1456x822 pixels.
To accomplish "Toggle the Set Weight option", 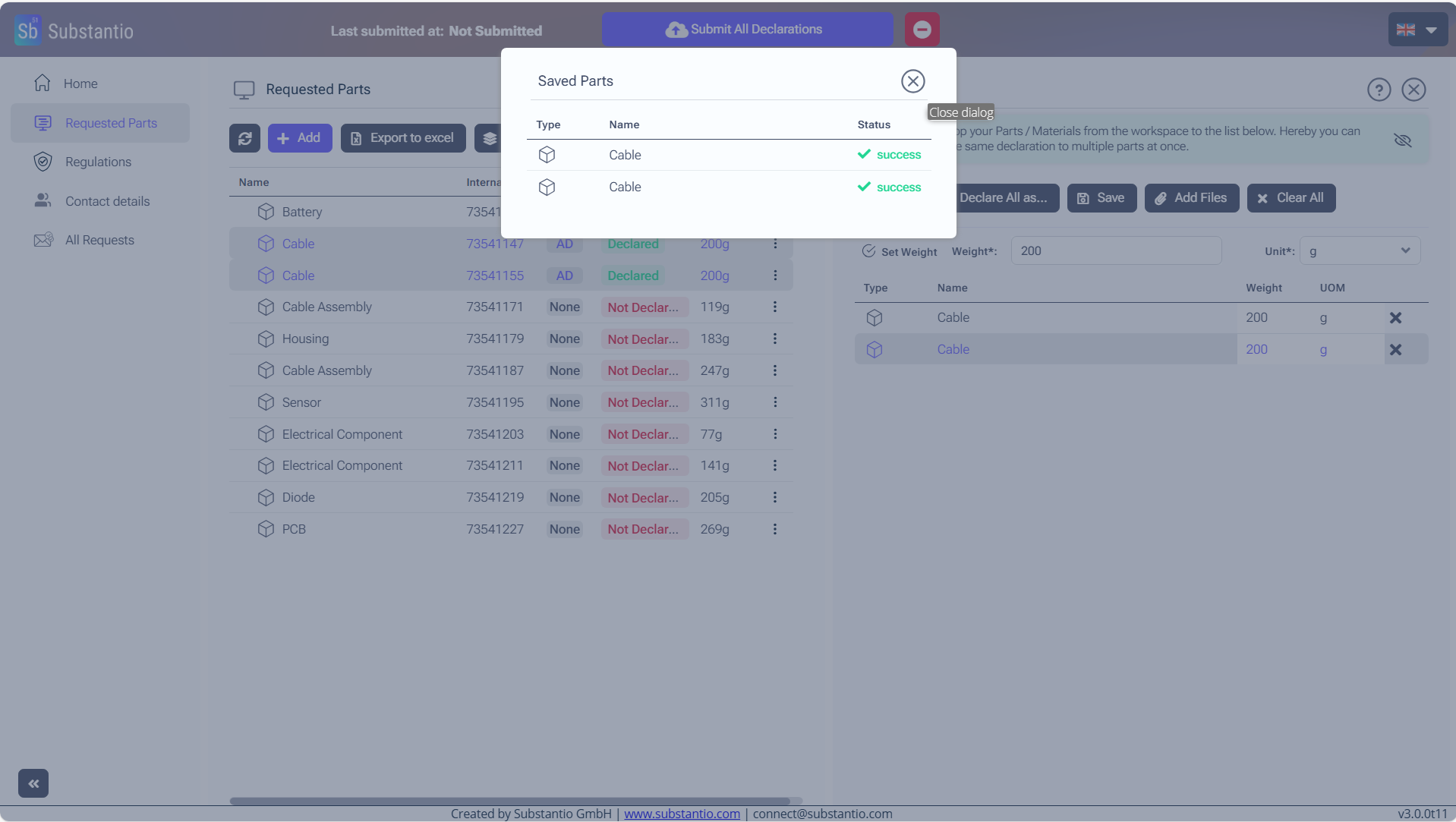I will click(x=869, y=251).
